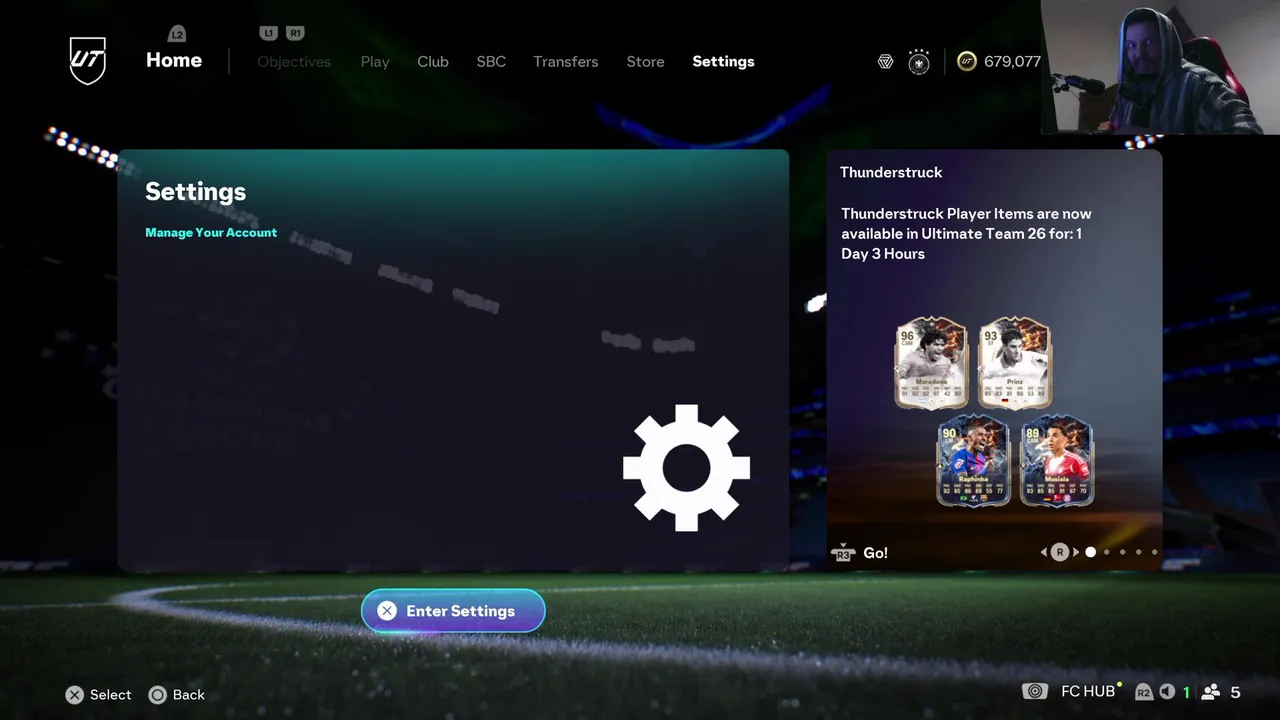The height and width of the screenshot is (720, 1280).
Task: Select the Settings tab
Action: (x=723, y=62)
